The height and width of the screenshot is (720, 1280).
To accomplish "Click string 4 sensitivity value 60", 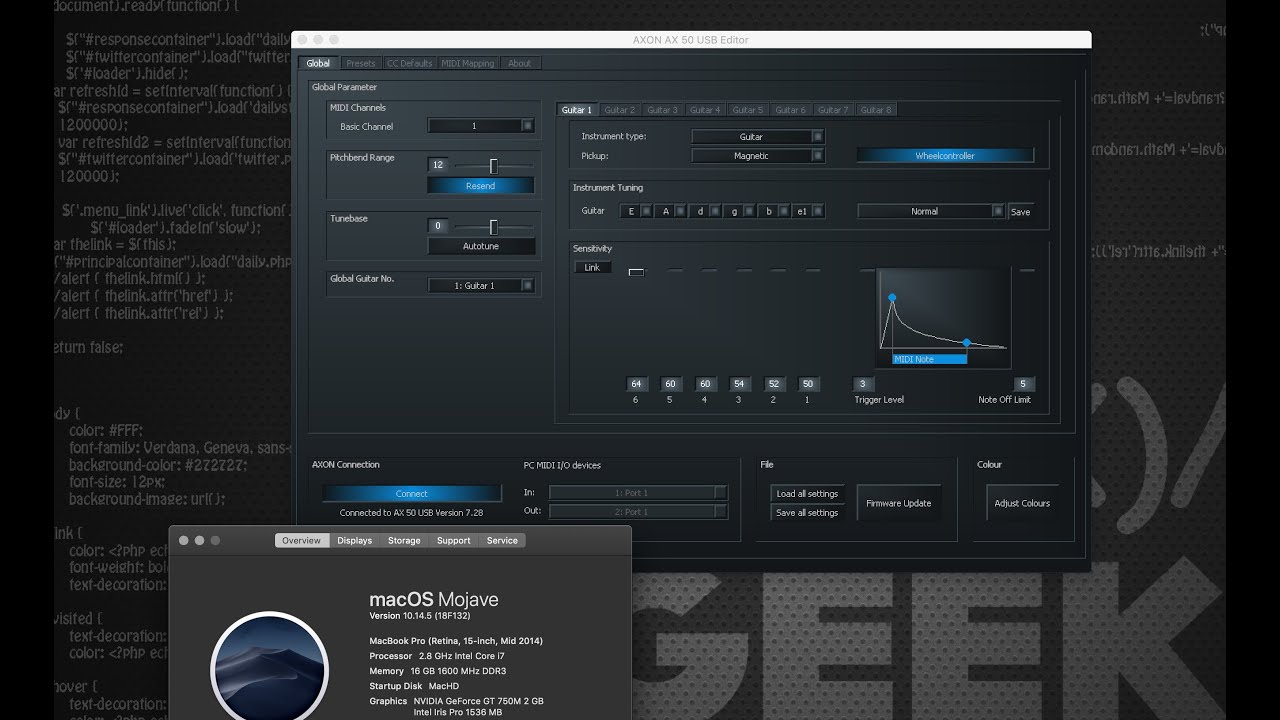I will (x=705, y=384).
